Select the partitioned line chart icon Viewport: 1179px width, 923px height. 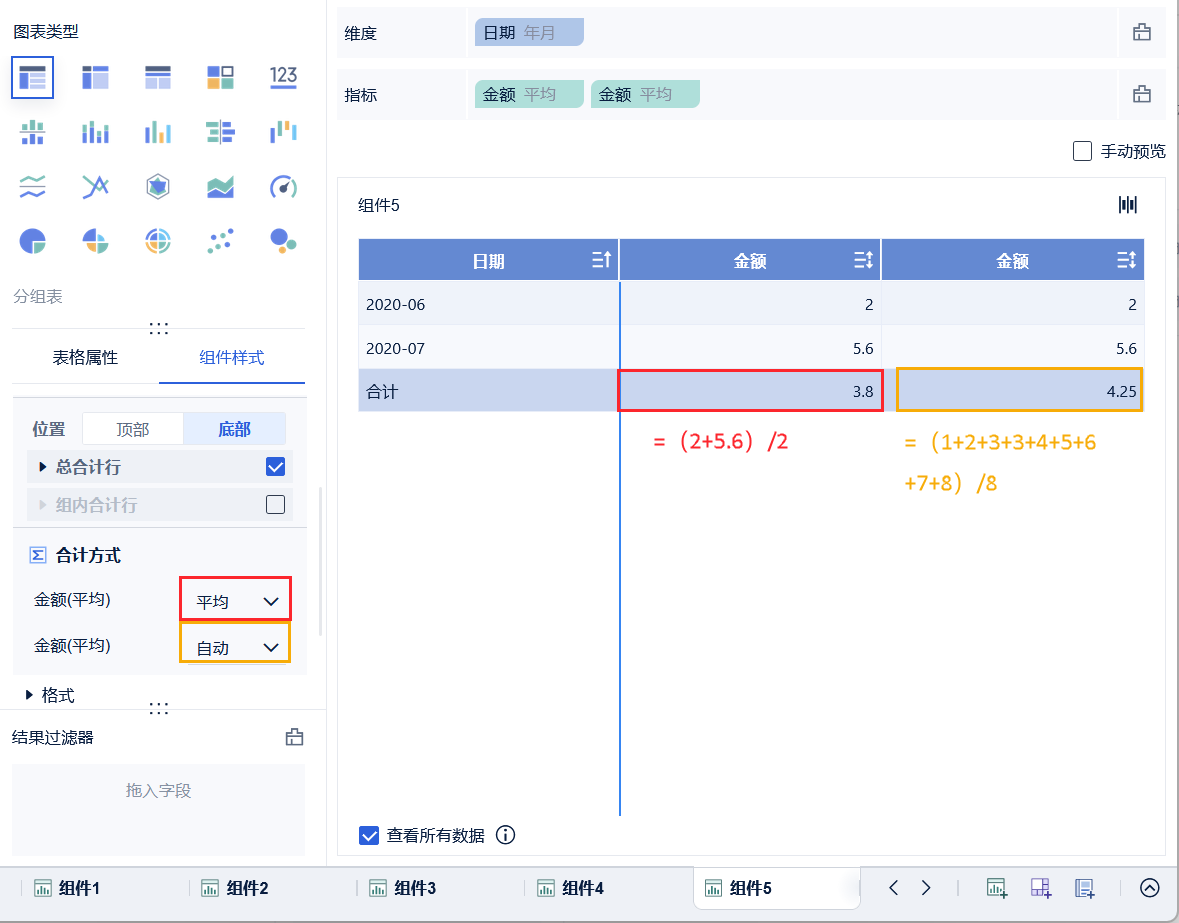pos(32,186)
